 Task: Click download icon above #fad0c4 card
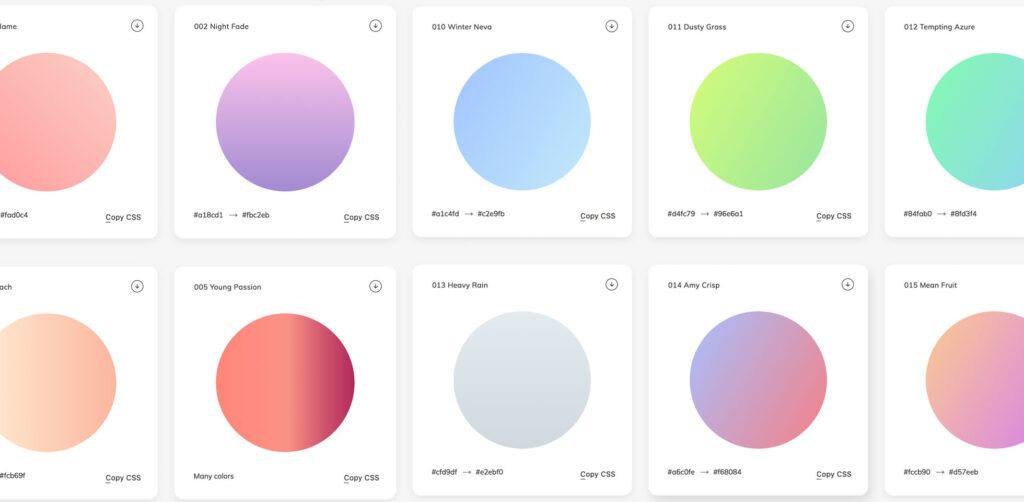[x=137, y=25]
